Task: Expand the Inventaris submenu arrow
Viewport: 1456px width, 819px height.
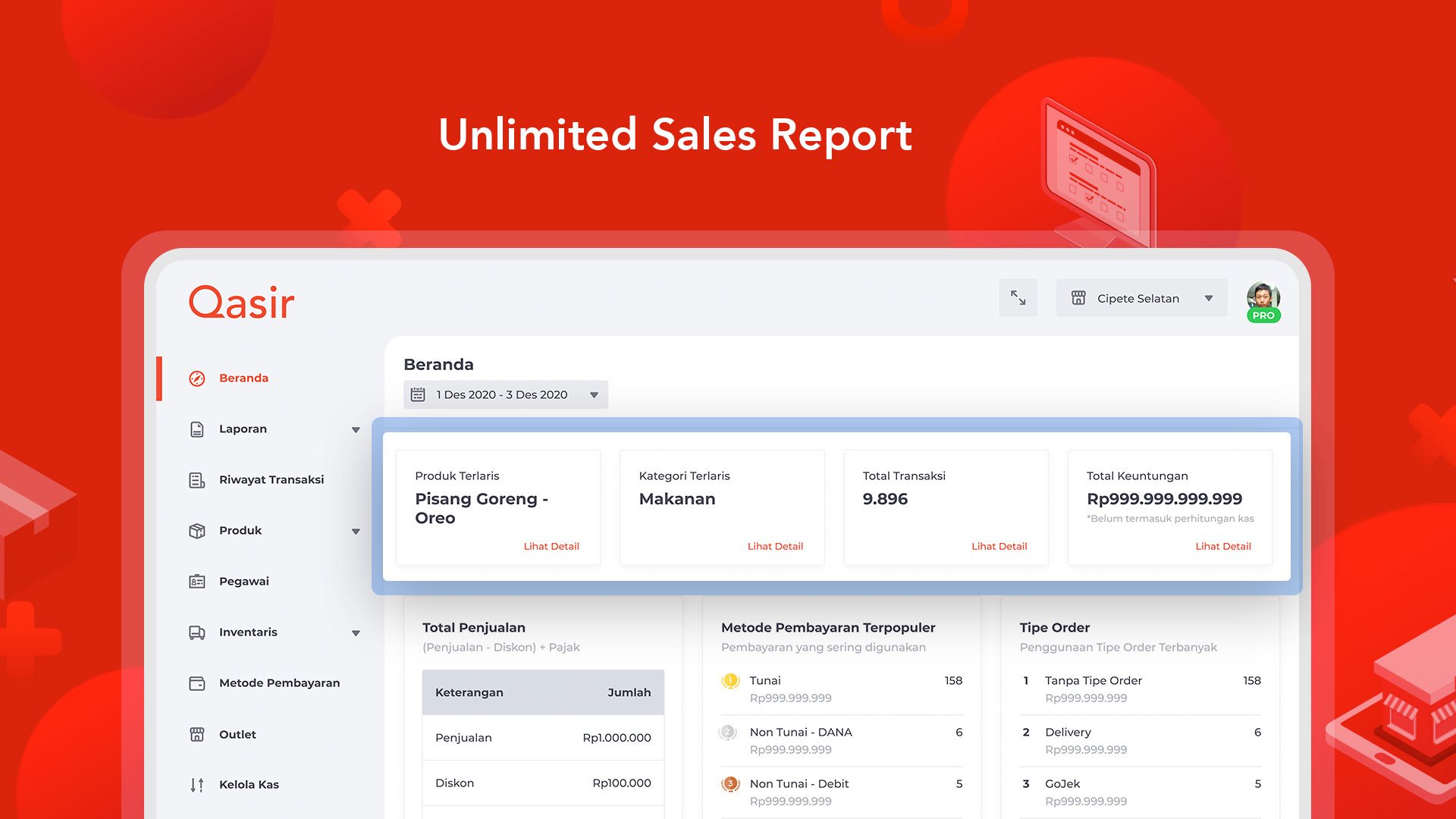Action: tap(356, 633)
